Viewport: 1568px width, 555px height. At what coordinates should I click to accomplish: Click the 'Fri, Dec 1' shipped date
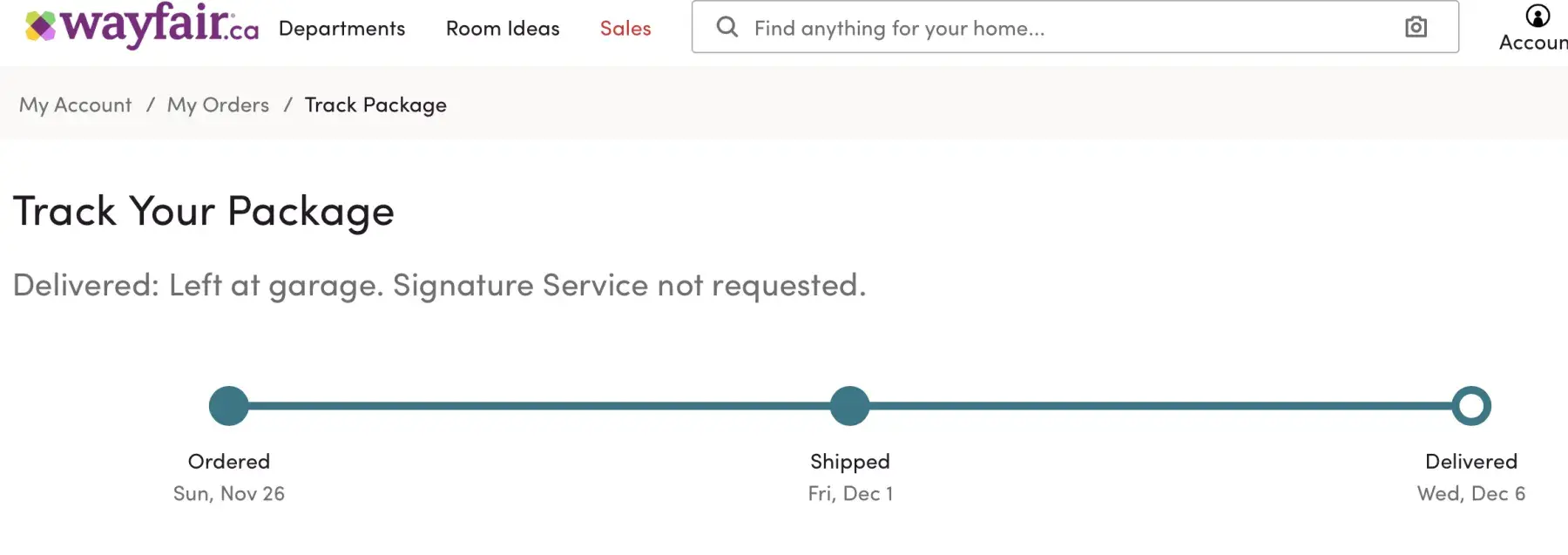click(x=850, y=494)
